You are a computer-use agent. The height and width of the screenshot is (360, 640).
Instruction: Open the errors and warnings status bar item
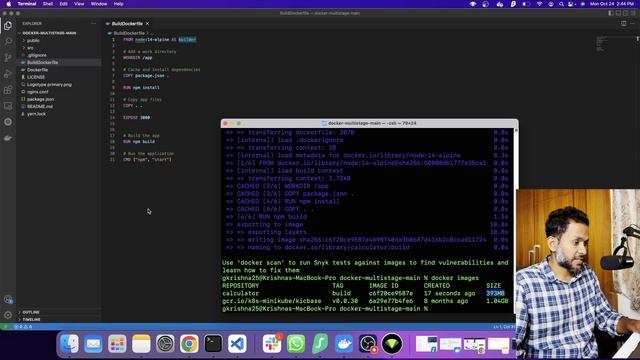coord(23,327)
